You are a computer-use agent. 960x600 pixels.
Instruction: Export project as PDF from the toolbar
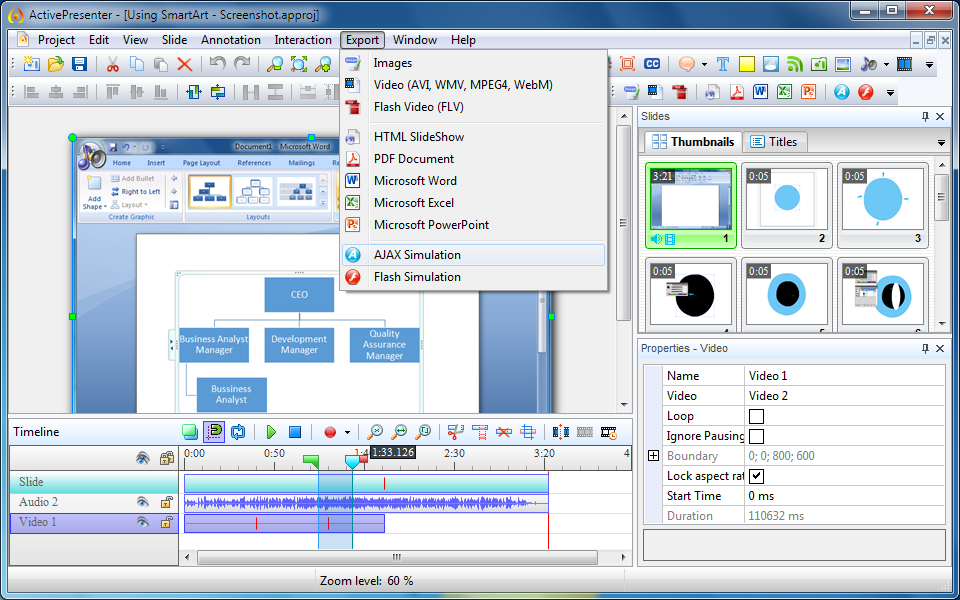pos(737,91)
